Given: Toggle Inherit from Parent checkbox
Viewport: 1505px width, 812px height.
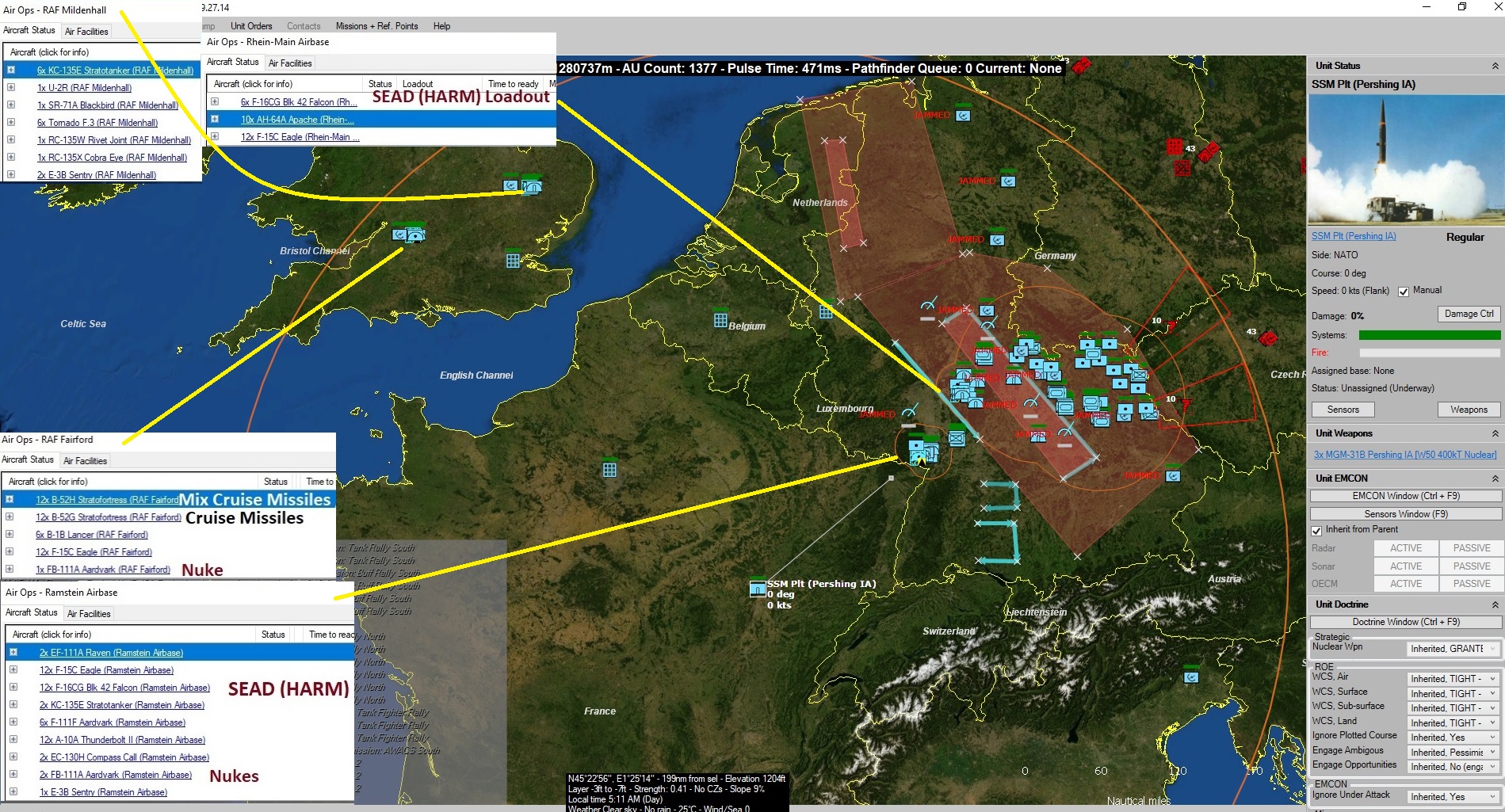Looking at the screenshot, I should coord(1316,530).
